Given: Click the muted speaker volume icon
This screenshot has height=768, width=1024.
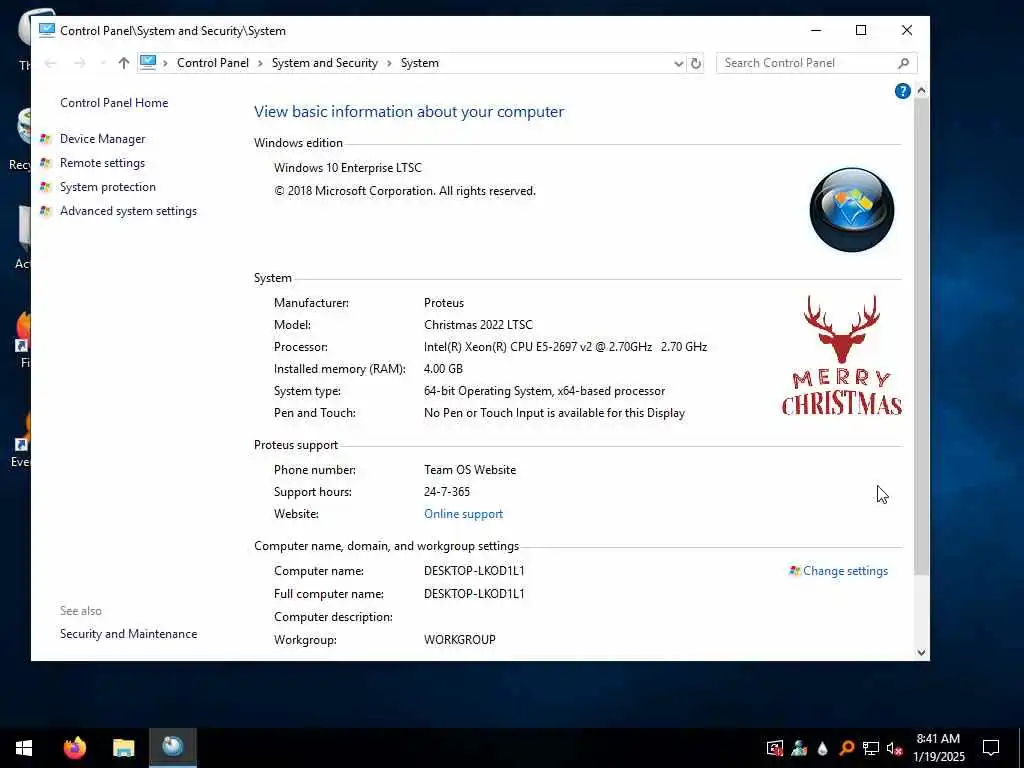Looking at the screenshot, I should click(894, 748).
